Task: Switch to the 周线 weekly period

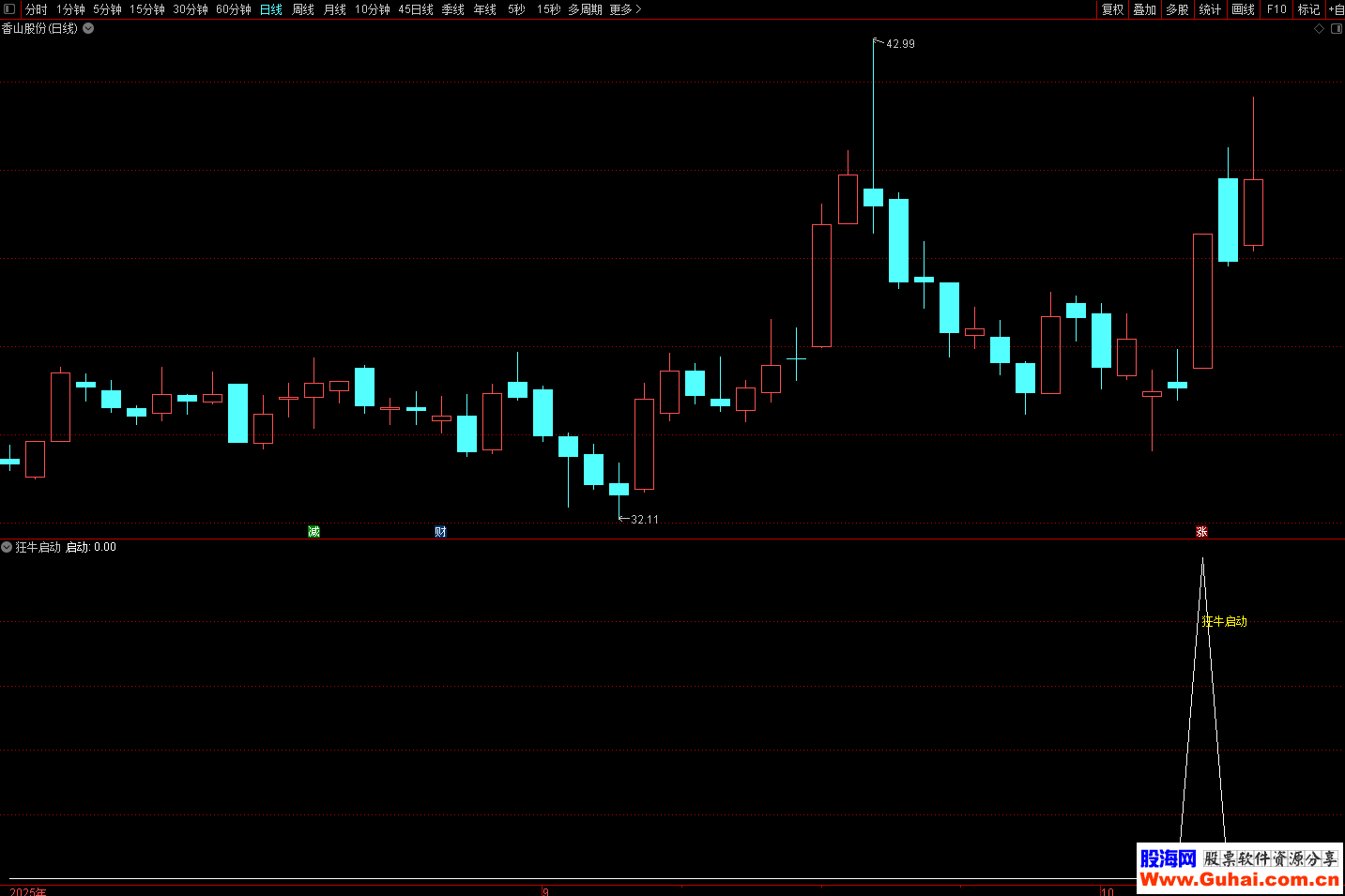Action: coord(303,9)
